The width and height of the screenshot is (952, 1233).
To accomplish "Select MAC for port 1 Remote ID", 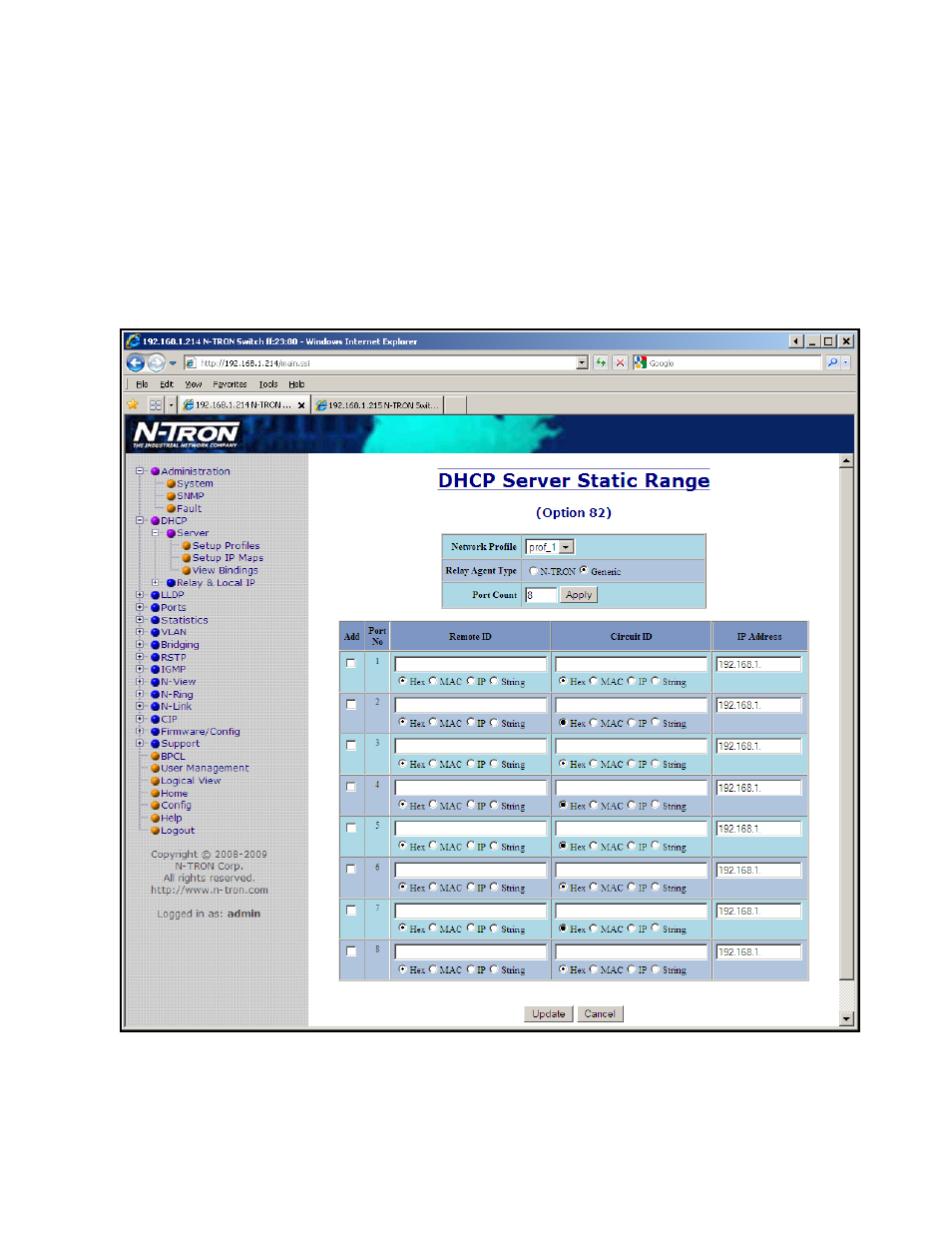I will coord(433,681).
